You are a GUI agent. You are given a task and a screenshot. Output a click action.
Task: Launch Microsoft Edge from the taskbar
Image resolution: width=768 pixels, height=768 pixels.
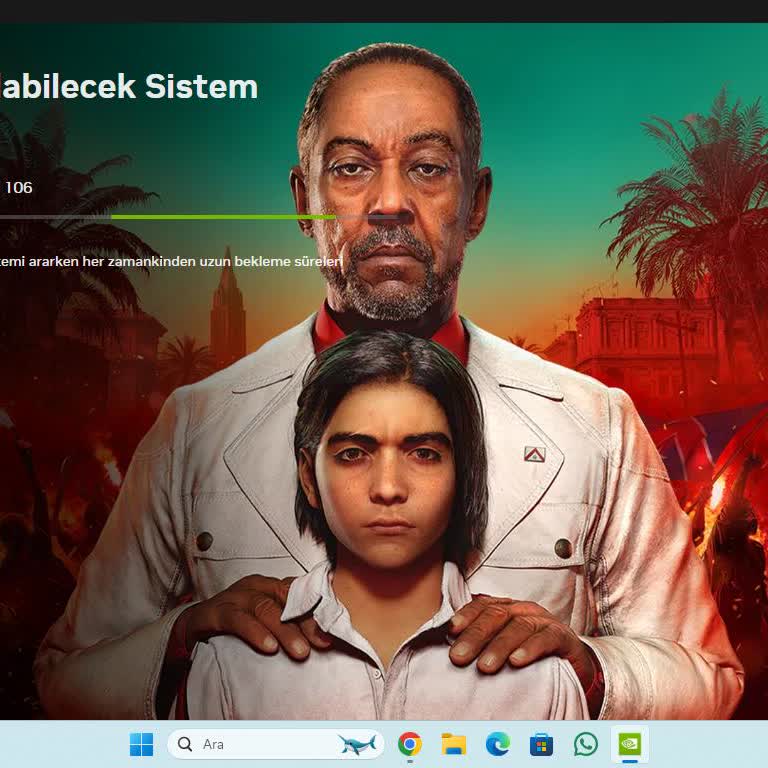498,744
